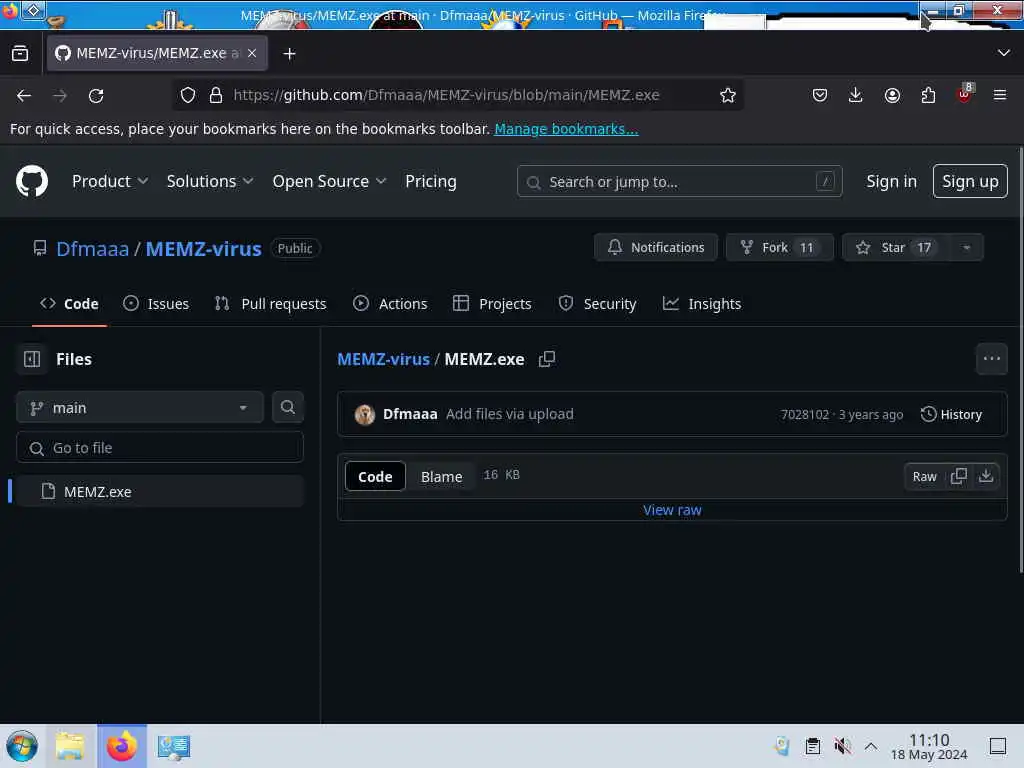Open Windows Start orb in taskbar
The height and width of the screenshot is (768, 1024).
[22, 746]
